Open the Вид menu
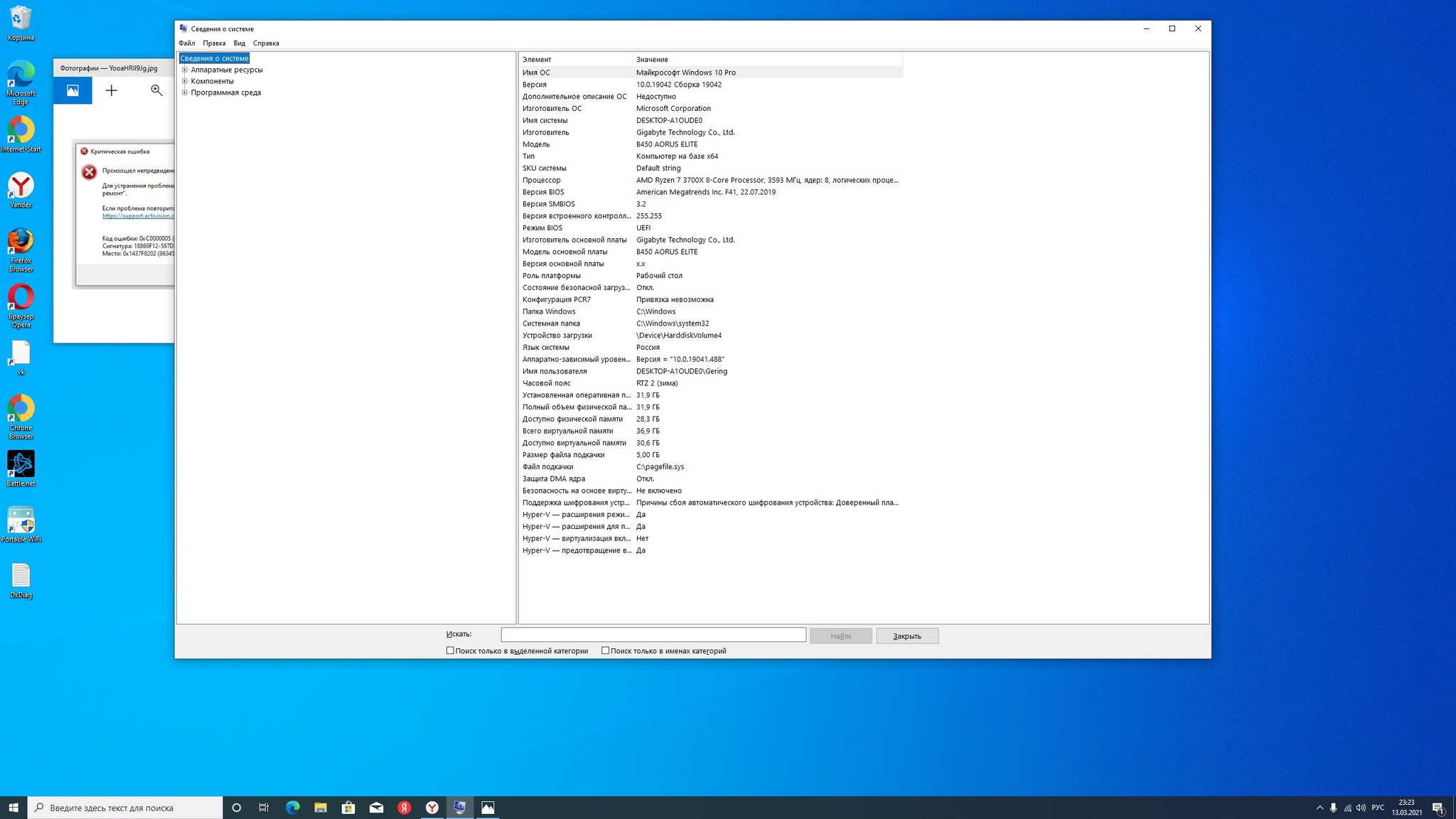 click(x=240, y=43)
